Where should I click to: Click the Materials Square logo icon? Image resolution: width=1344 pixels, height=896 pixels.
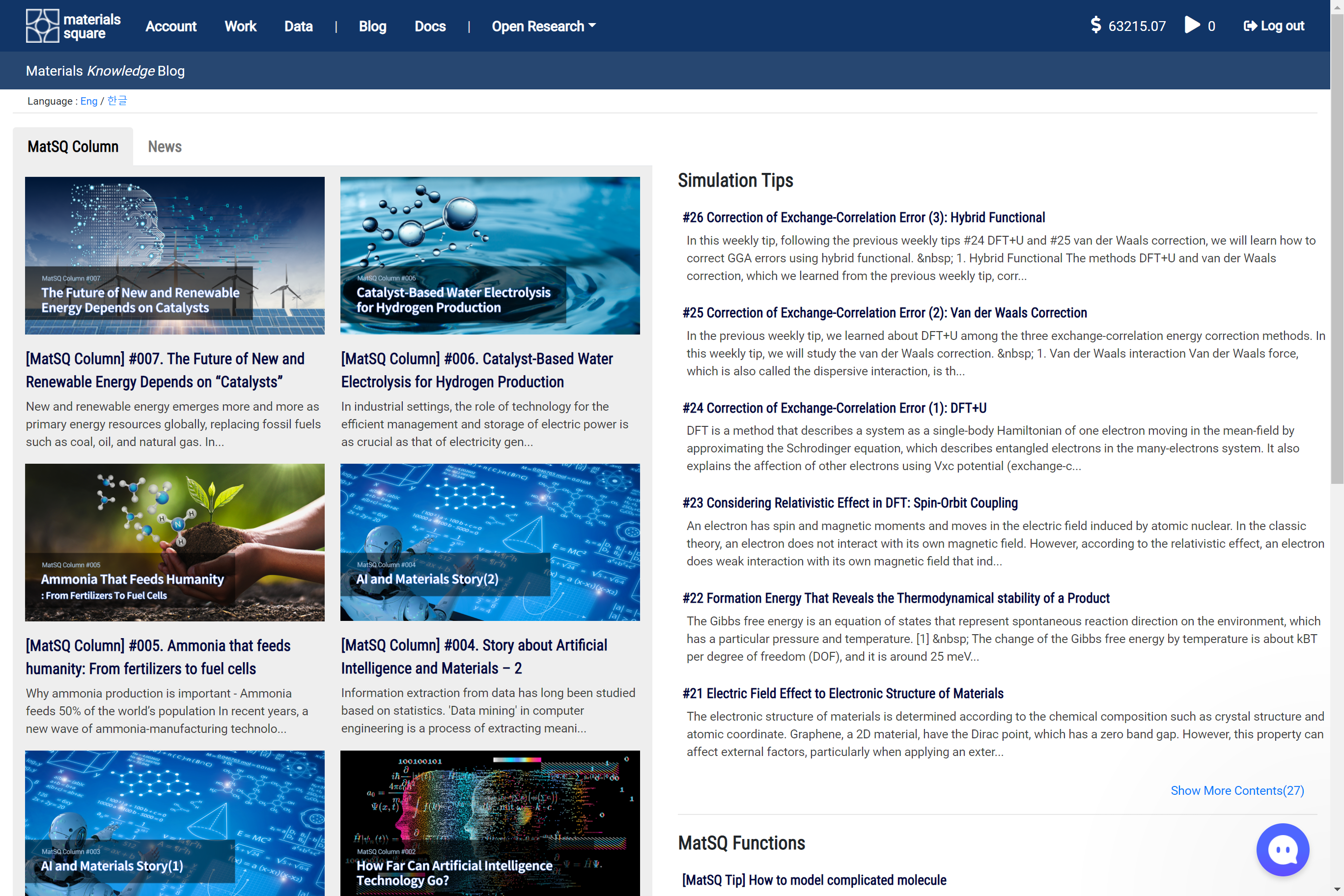[42, 26]
